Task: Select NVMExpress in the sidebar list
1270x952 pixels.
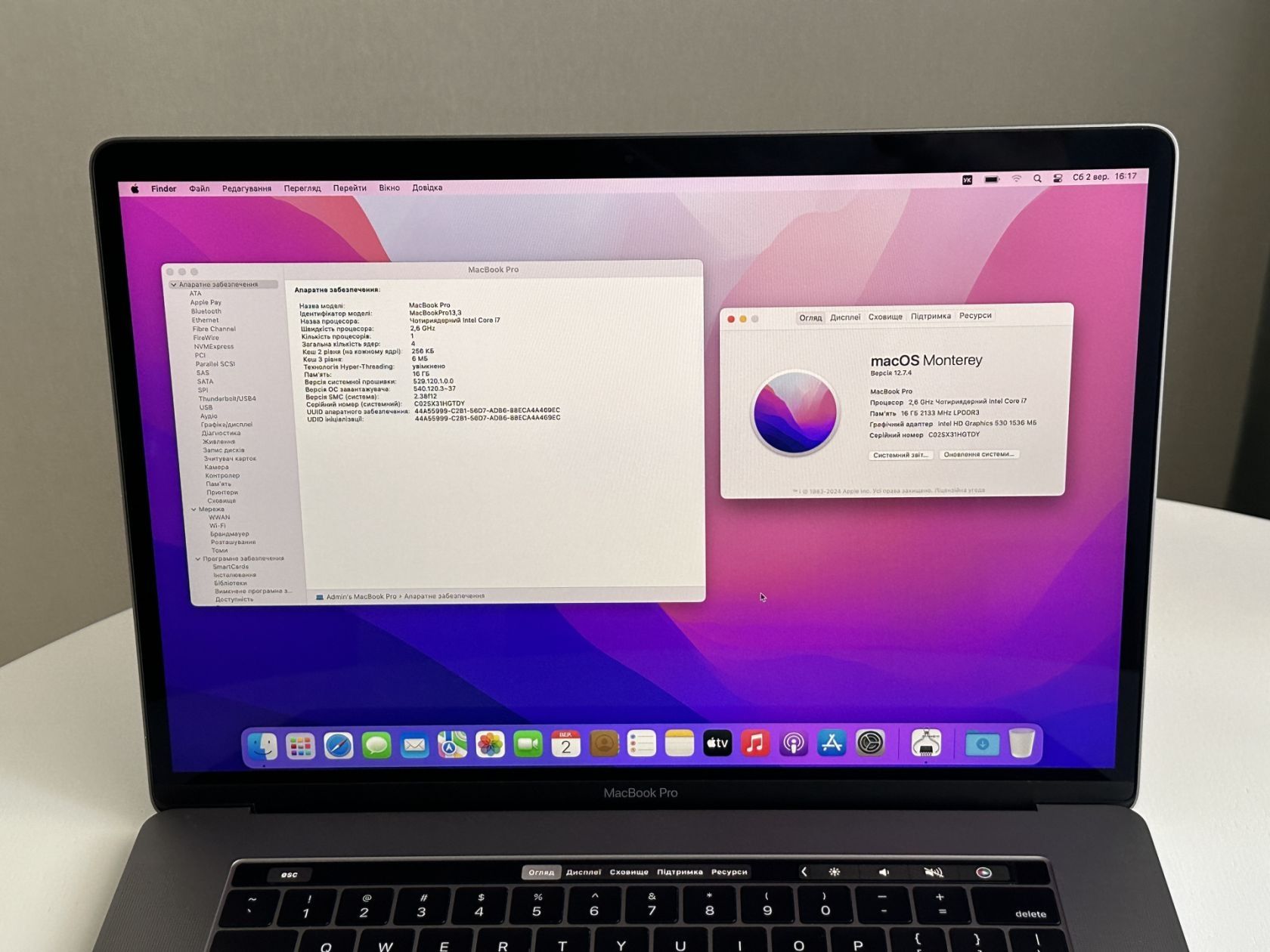Action: pyautogui.click(x=214, y=347)
